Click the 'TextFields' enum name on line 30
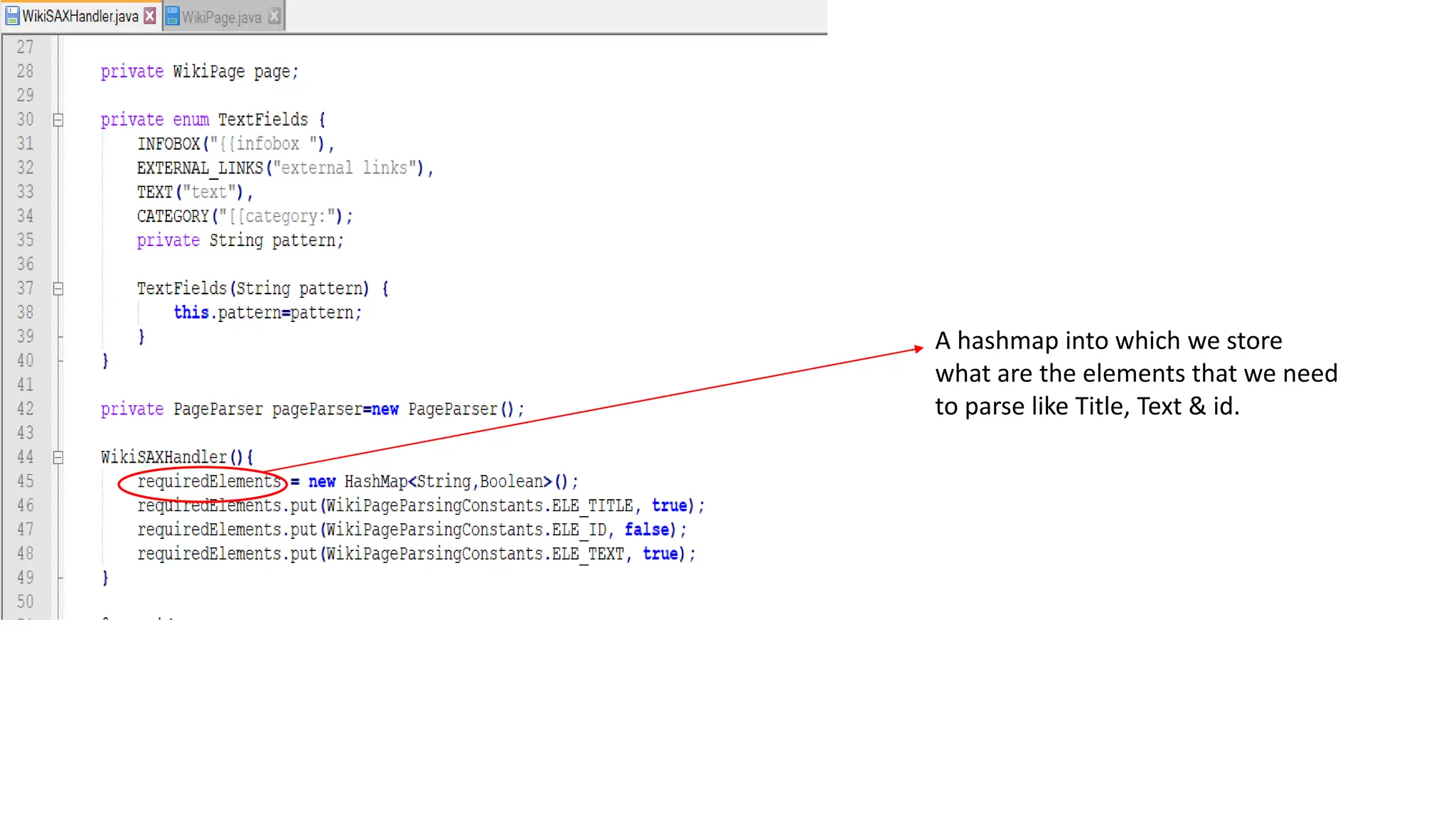The image size is (1456, 819). click(x=263, y=119)
